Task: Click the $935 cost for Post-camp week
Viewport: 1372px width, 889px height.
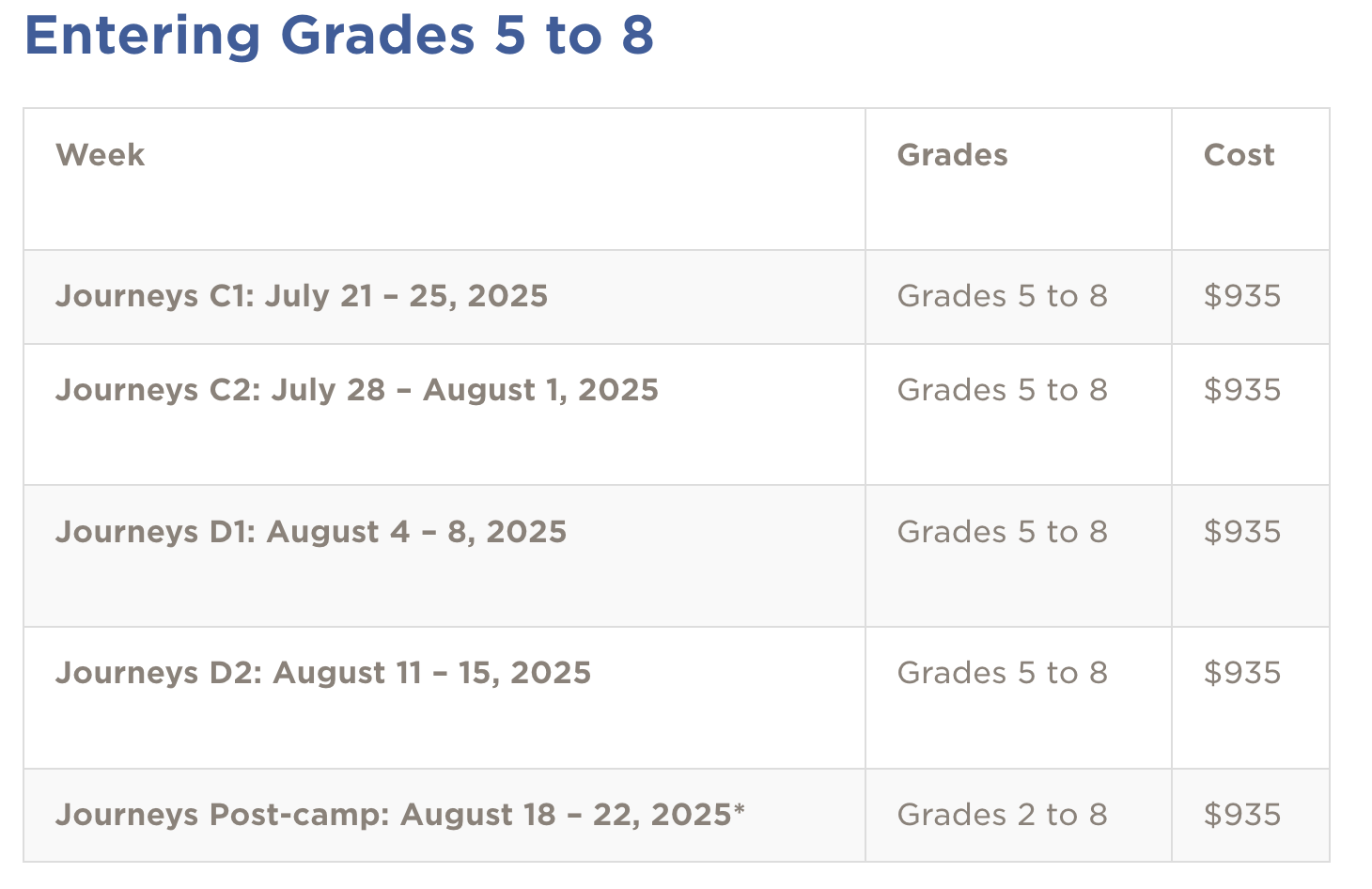Action: click(1241, 814)
